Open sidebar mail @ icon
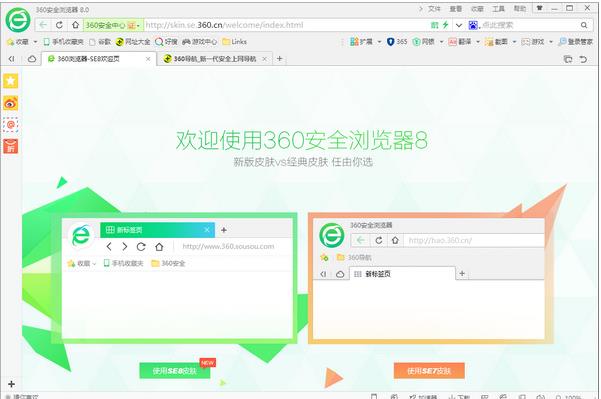601x399 pixels. pos(11,125)
